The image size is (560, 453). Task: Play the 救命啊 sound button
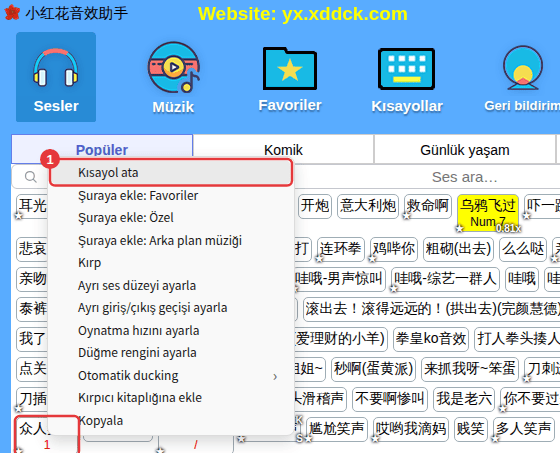coord(428,206)
